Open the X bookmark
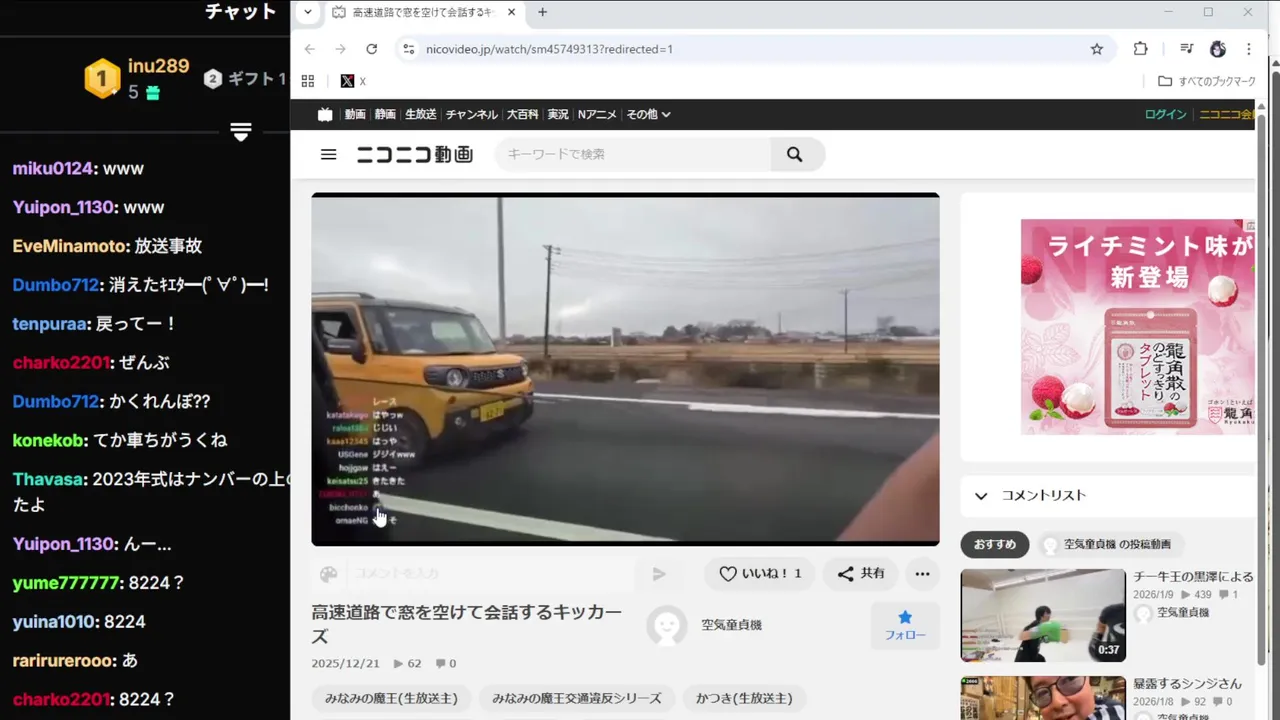This screenshot has width=1280, height=720. click(x=353, y=81)
